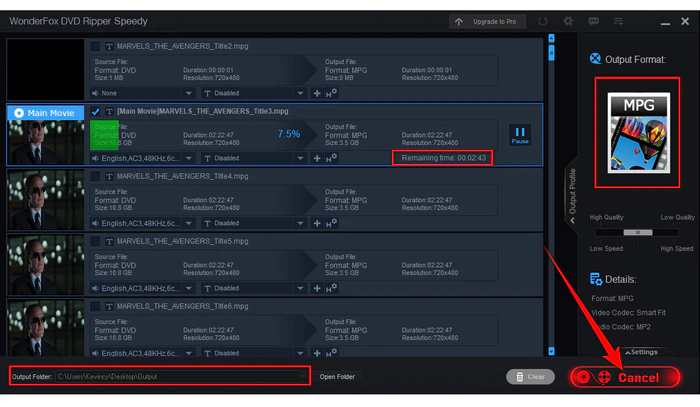The height and width of the screenshot is (407, 700).
Task: Click the rename T icon for Title2.mpg
Action: click(109, 46)
